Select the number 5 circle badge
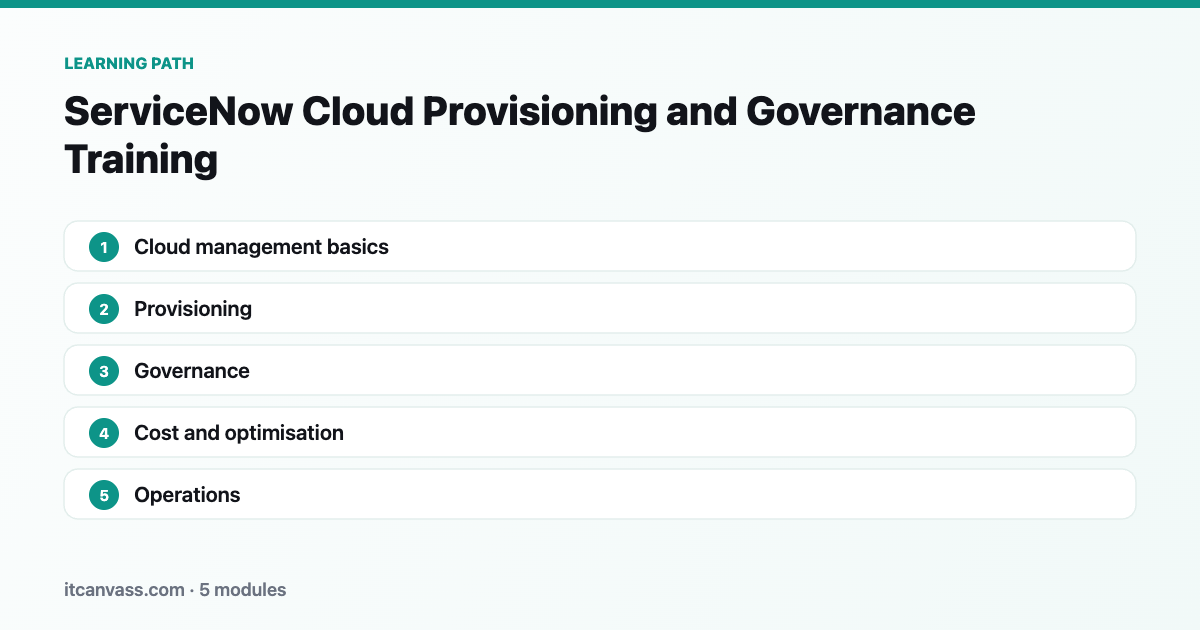 (x=104, y=494)
